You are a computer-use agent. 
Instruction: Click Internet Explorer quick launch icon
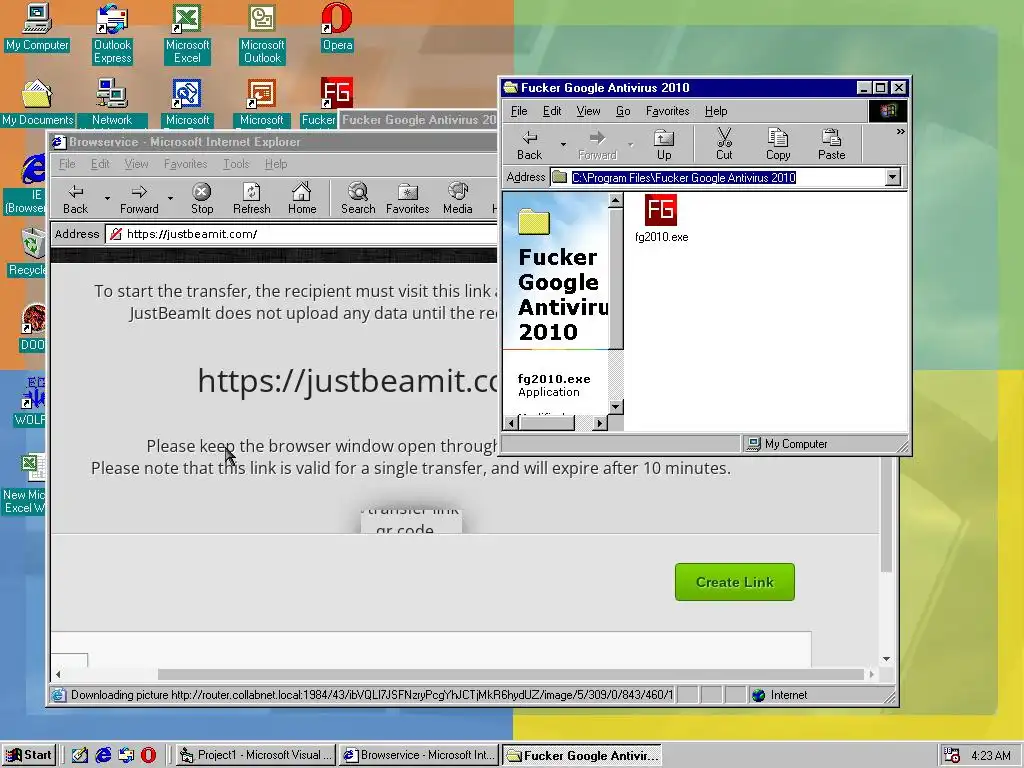pos(103,755)
